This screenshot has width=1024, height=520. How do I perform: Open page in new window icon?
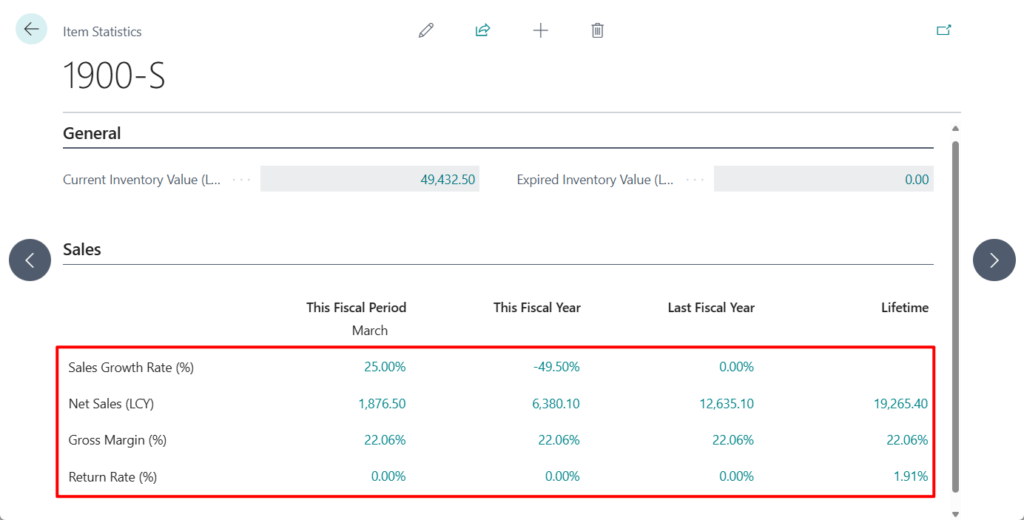tap(943, 31)
